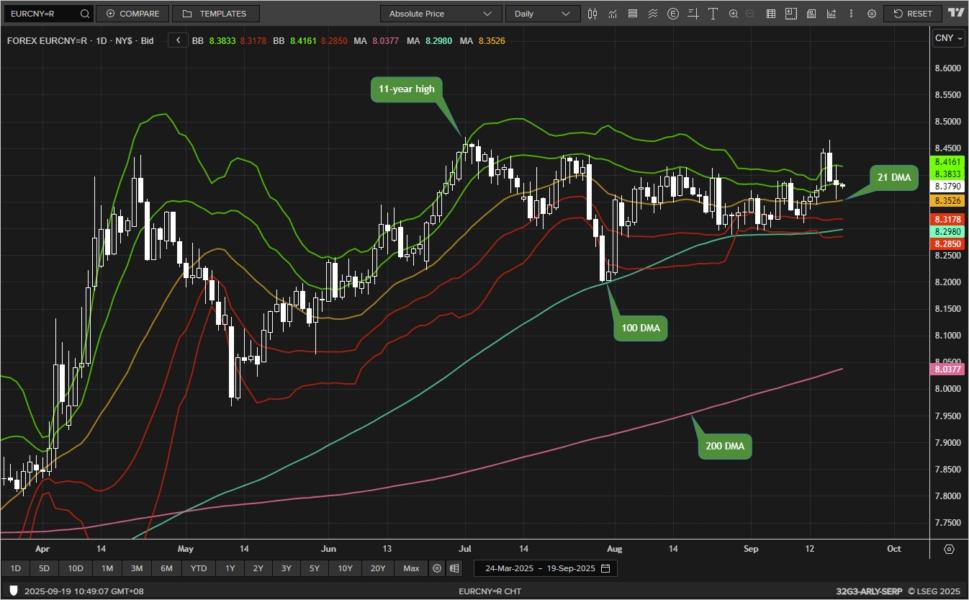Open chart settings gear in top toolbar
This screenshot has width=969, height=600.
(871, 14)
